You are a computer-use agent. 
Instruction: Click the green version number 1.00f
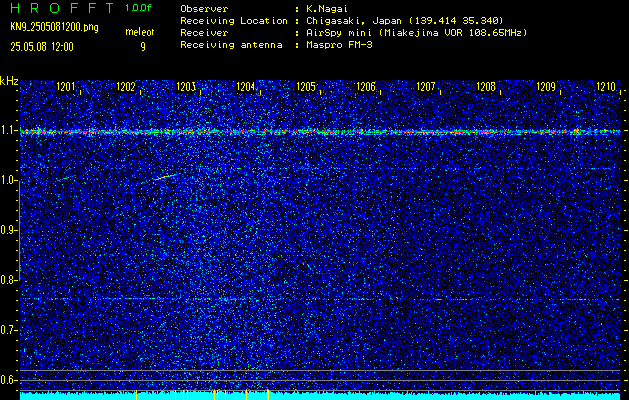[x=138, y=8]
